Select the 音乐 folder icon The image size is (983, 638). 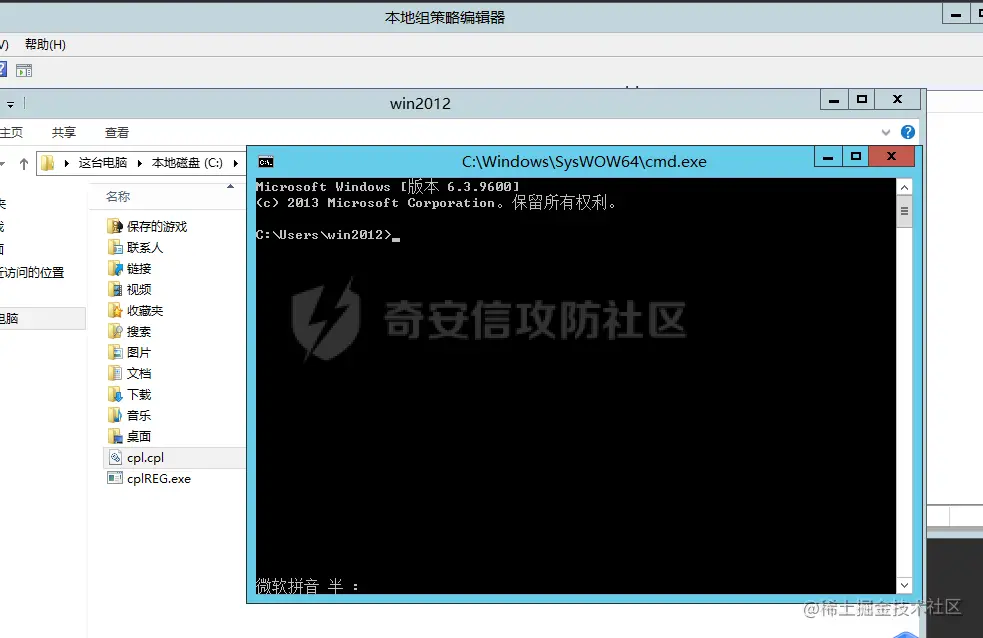[x=115, y=416]
